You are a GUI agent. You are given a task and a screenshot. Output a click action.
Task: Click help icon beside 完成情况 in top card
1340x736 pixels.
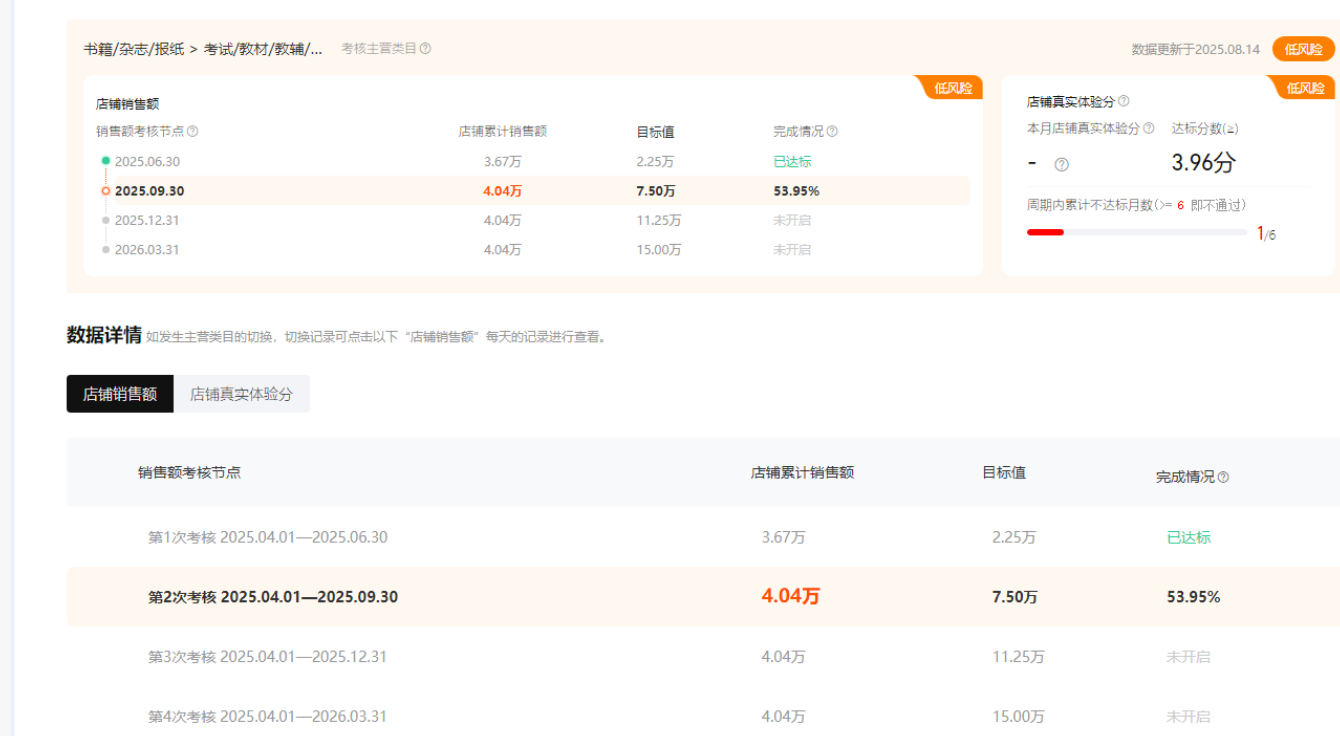point(833,132)
